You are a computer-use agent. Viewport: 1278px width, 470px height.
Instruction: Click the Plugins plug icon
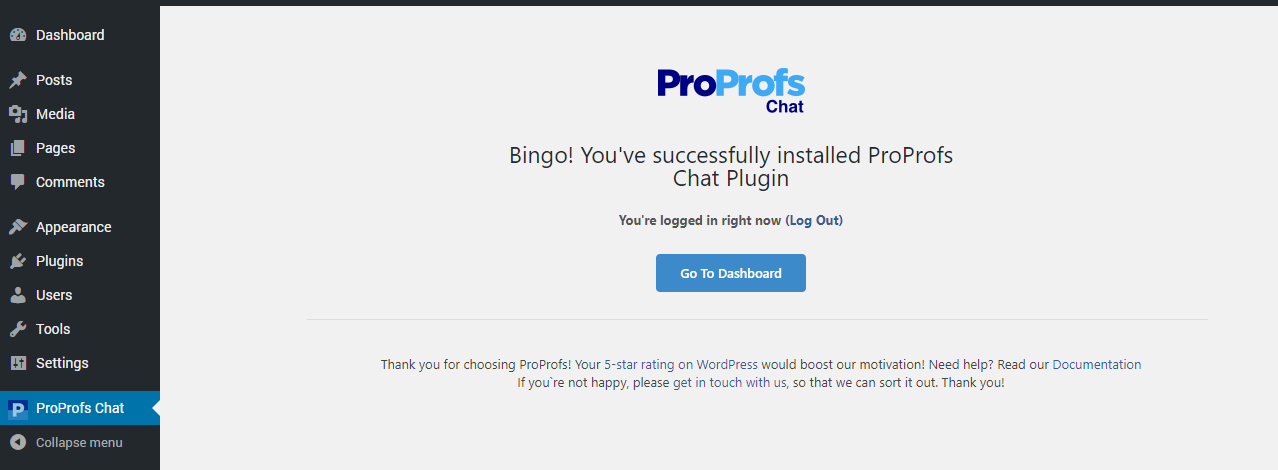[18, 261]
